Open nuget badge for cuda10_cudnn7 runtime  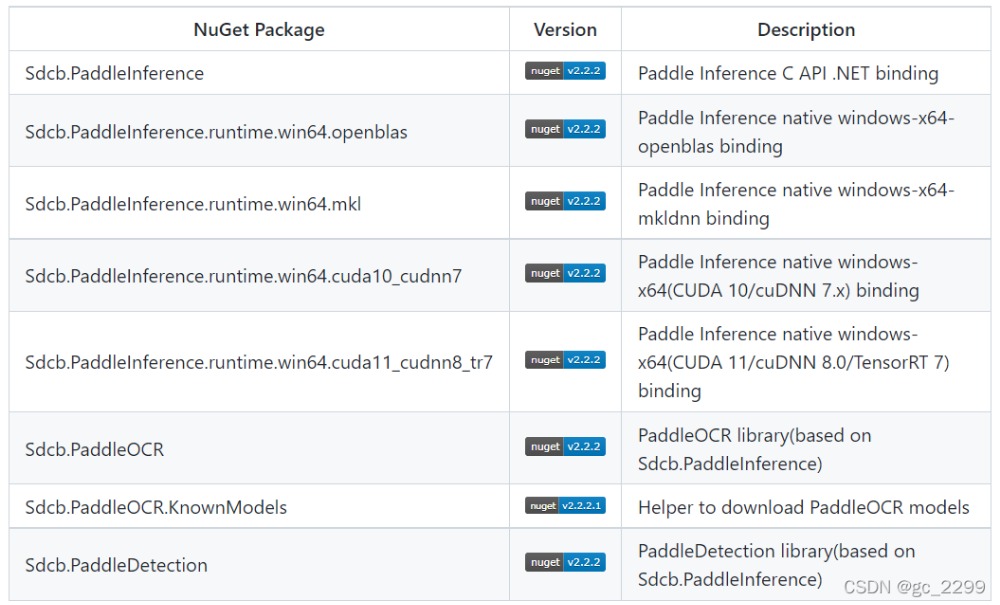click(x=565, y=273)
